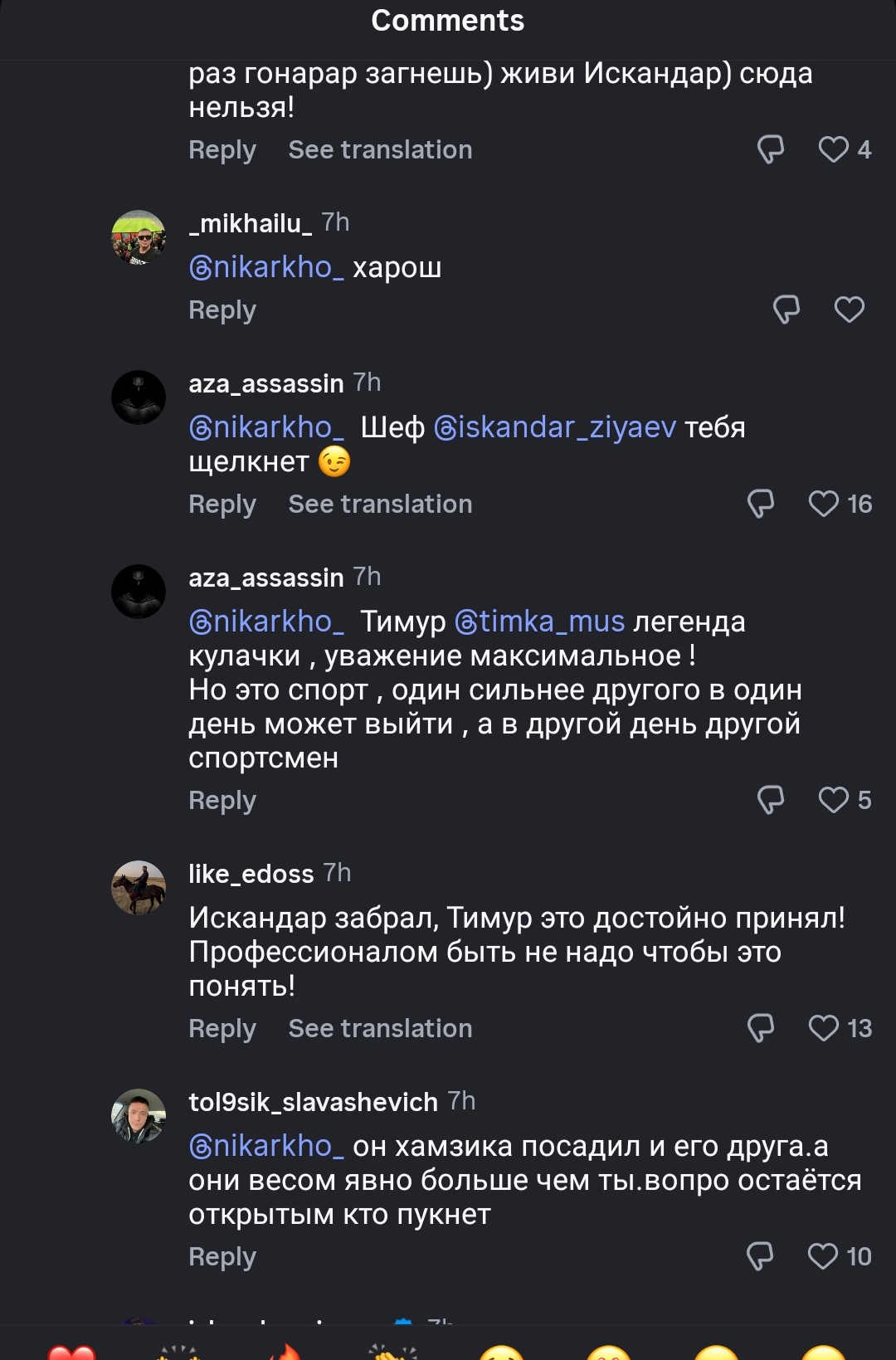Open the @iskandar_ziyaev mention link

coord(555,427)
